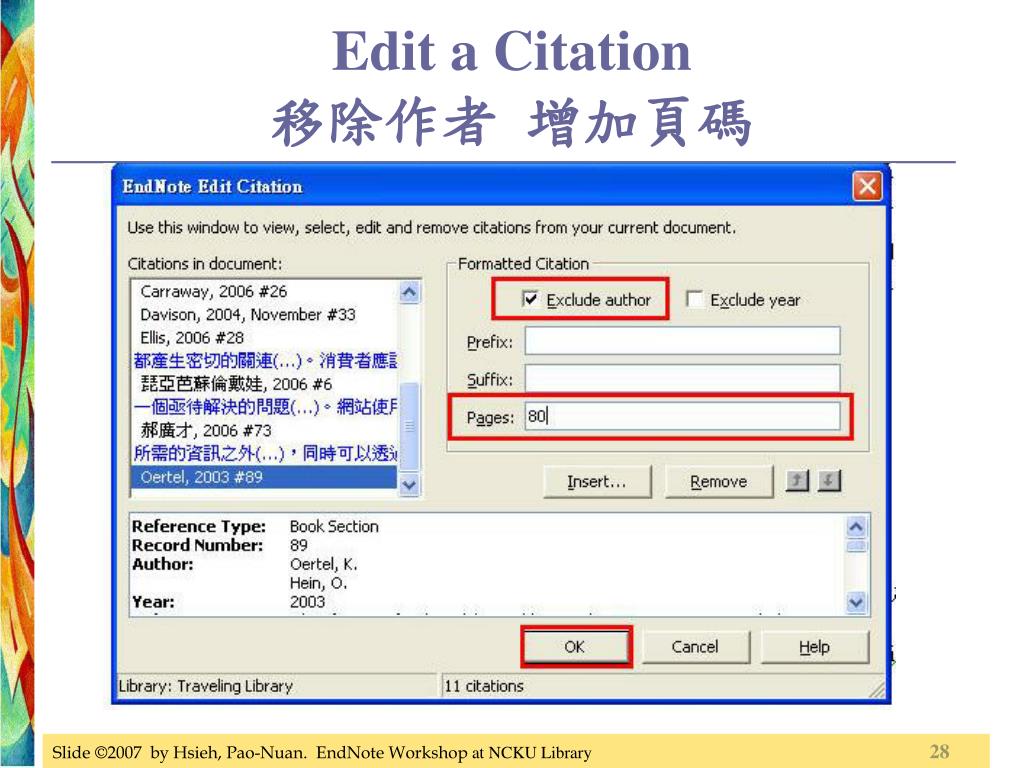Image resolution: width=1024 pixels, height=768 pixels.
Task: Click the Insert... button
Action: (x=597, y=482)
